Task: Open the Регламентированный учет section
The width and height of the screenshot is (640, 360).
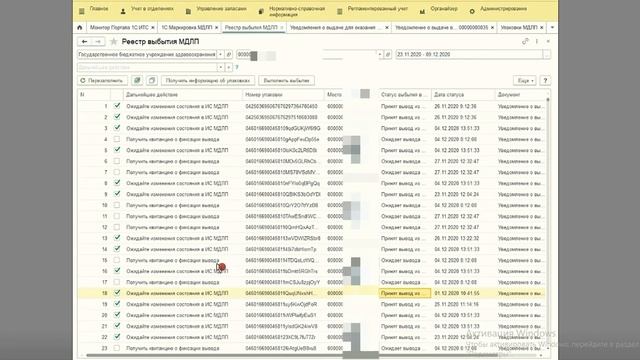Action: pyautogui.click(x=373, y=9)
